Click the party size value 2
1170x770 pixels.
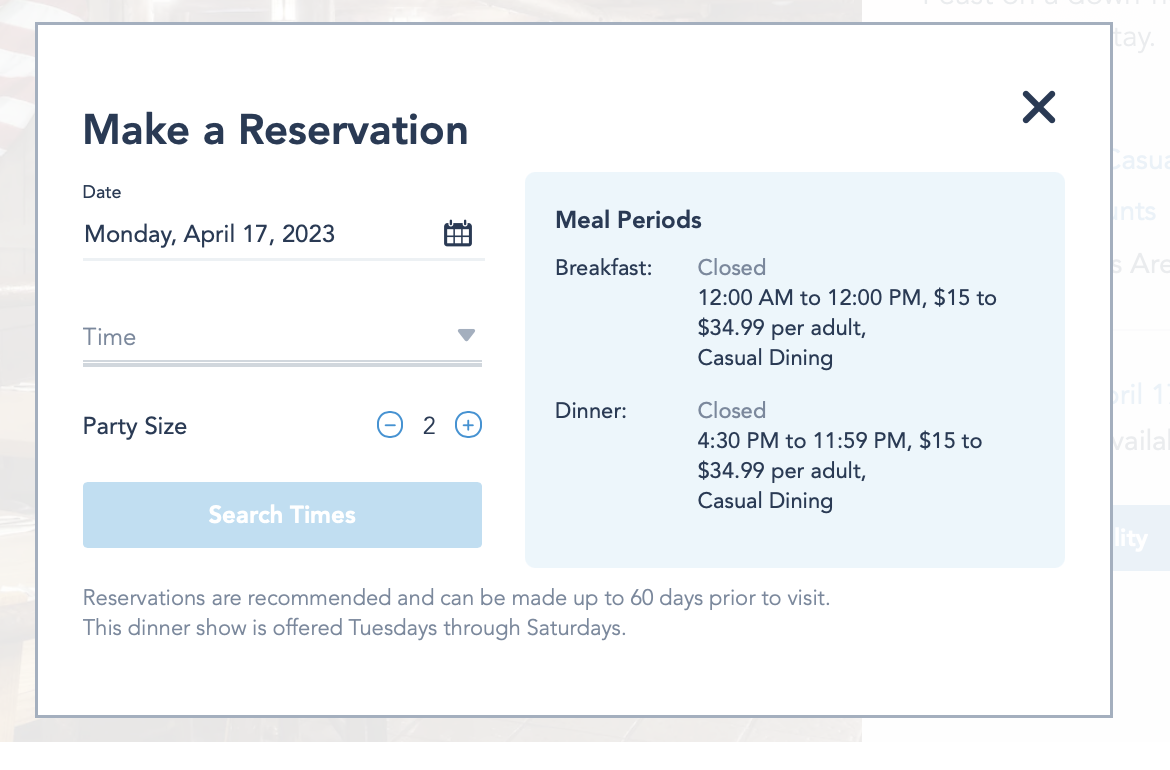(429, 426)
